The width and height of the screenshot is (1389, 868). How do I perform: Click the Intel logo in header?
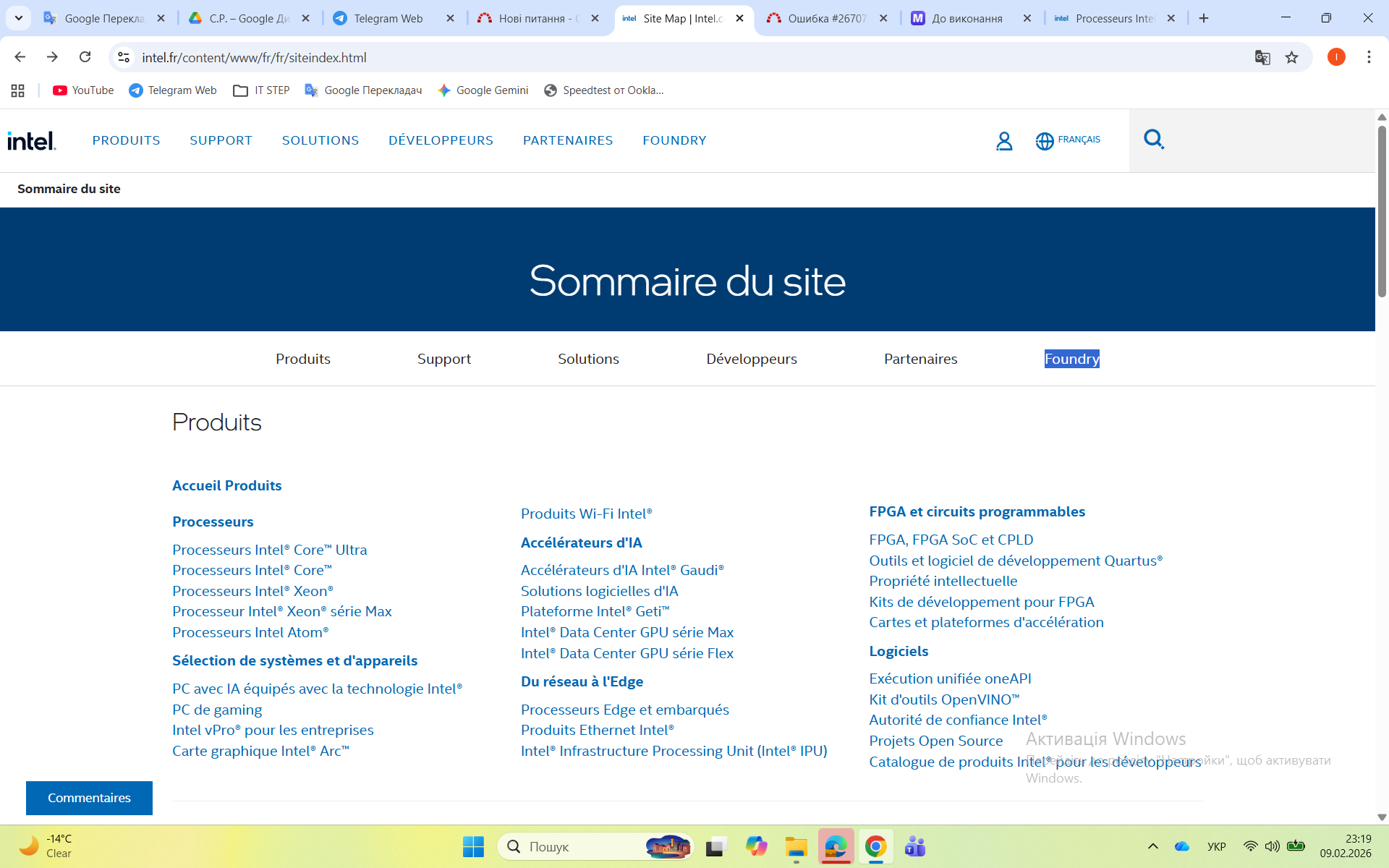pyautogui.click(x=31, y=140)
